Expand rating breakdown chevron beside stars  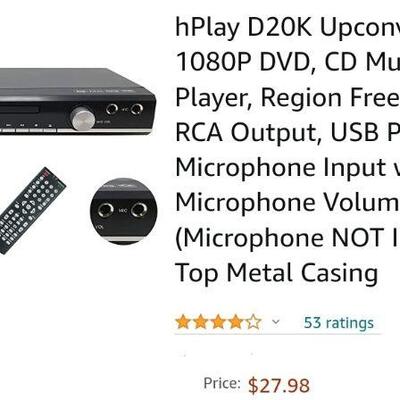[x=276, y=322]
